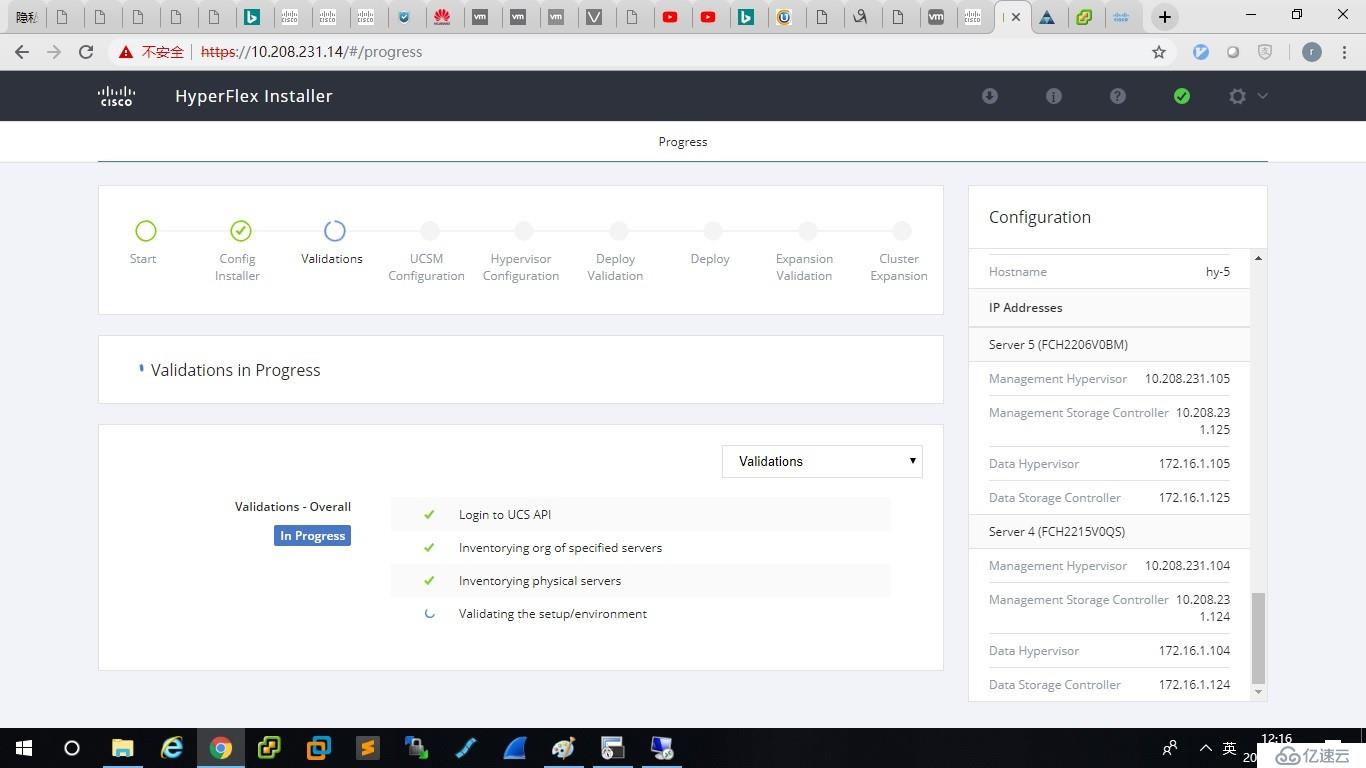Close the active HyperFlex browser tab
1366x768 pixels.
coord(1016,17)
